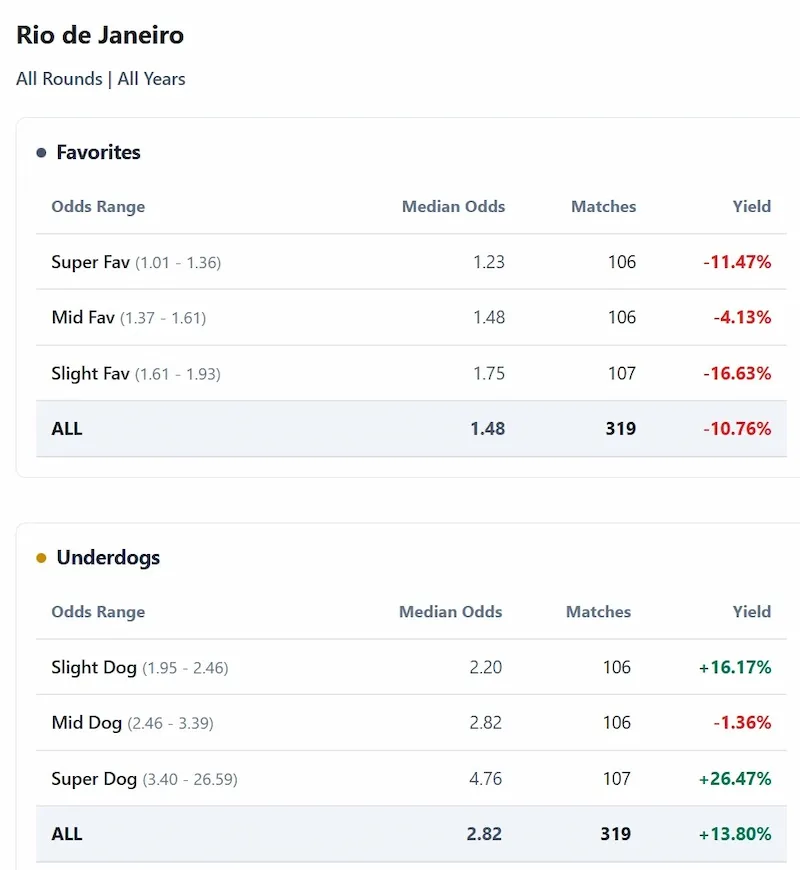Click Matches header in Favorites table
This screenshot has height=870, width=800.
[603, 207]
